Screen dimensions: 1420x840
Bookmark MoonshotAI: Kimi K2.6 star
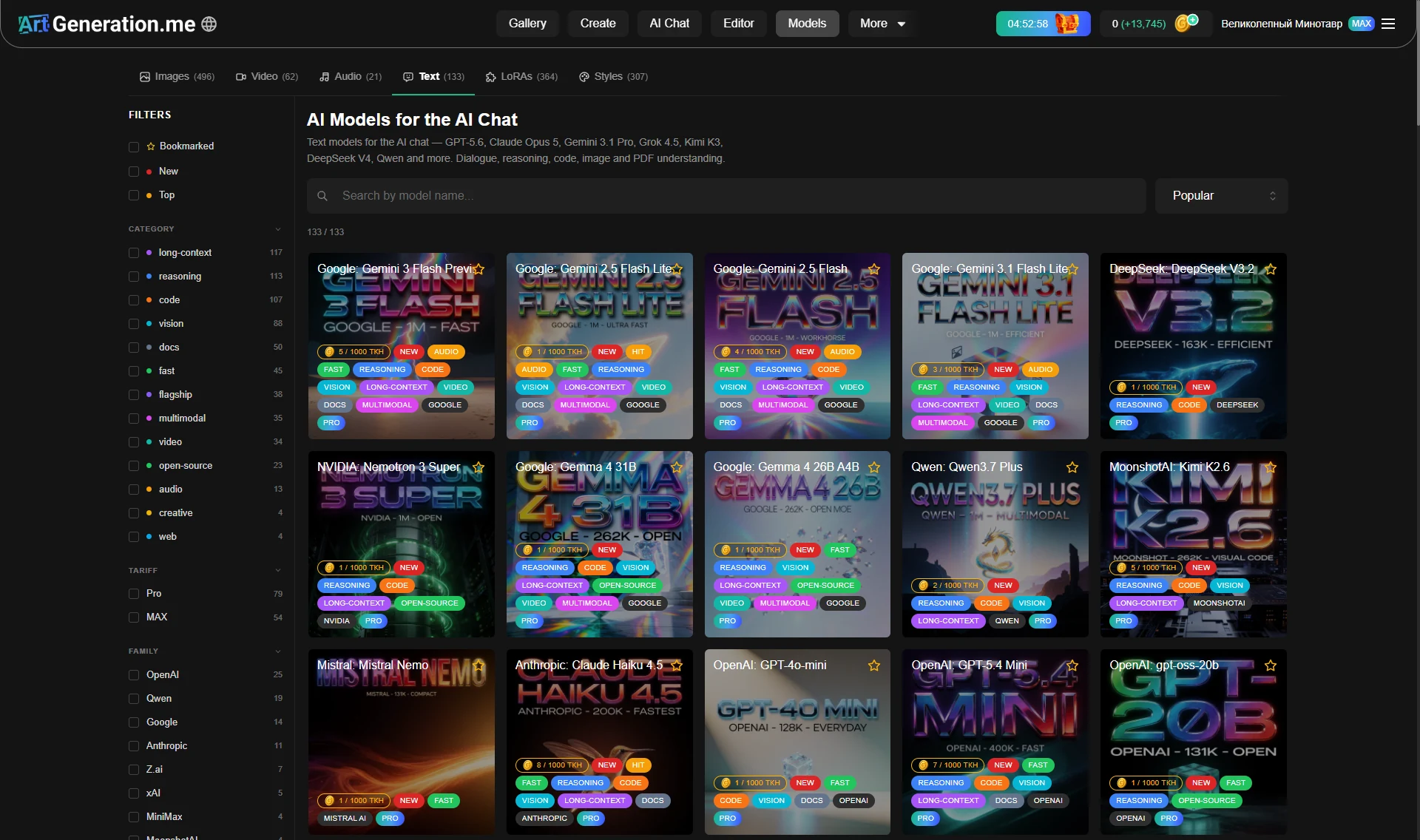[1271, 467]
